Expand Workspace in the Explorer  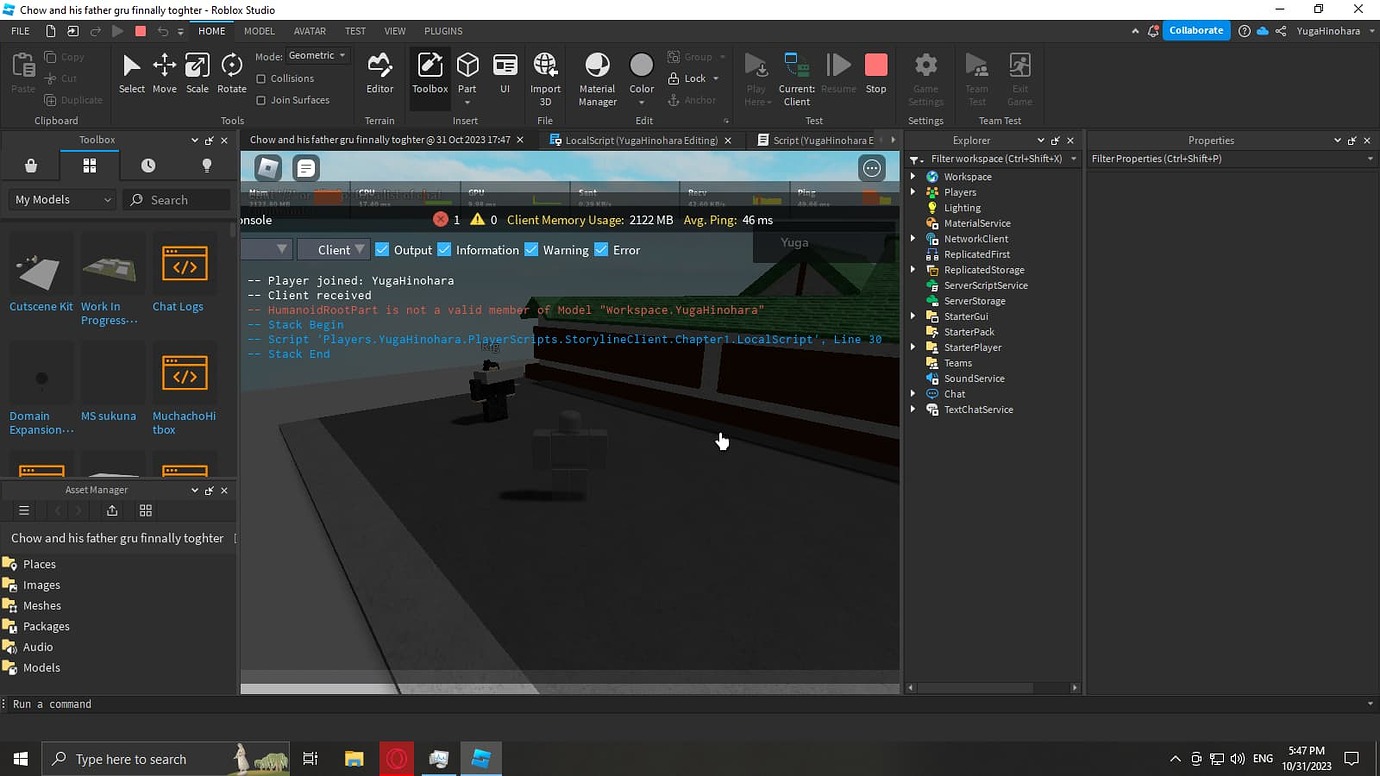[x=912, y=176]
